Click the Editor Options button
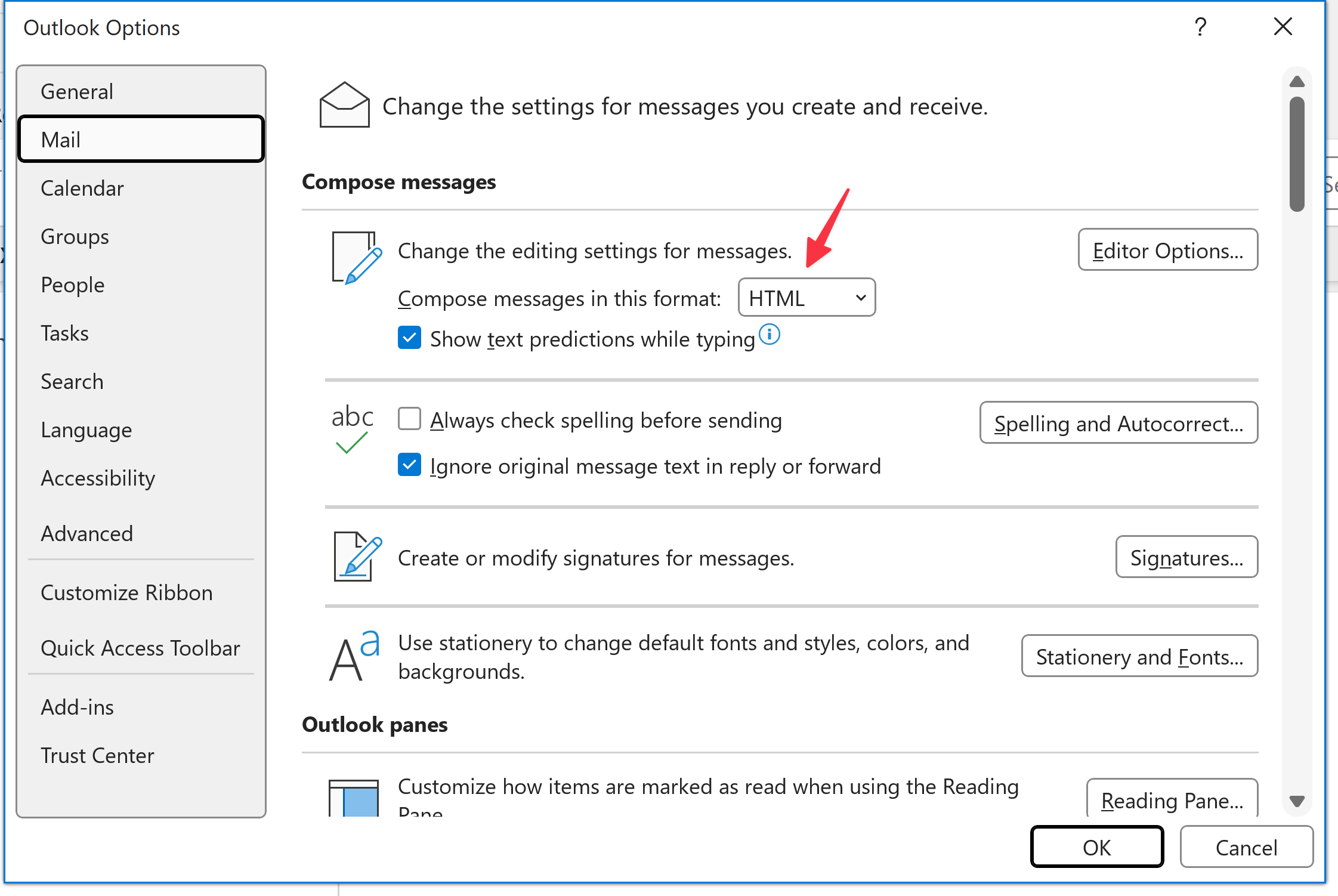The height and width of the screenshot is (896, 1338). [1168, 250]
